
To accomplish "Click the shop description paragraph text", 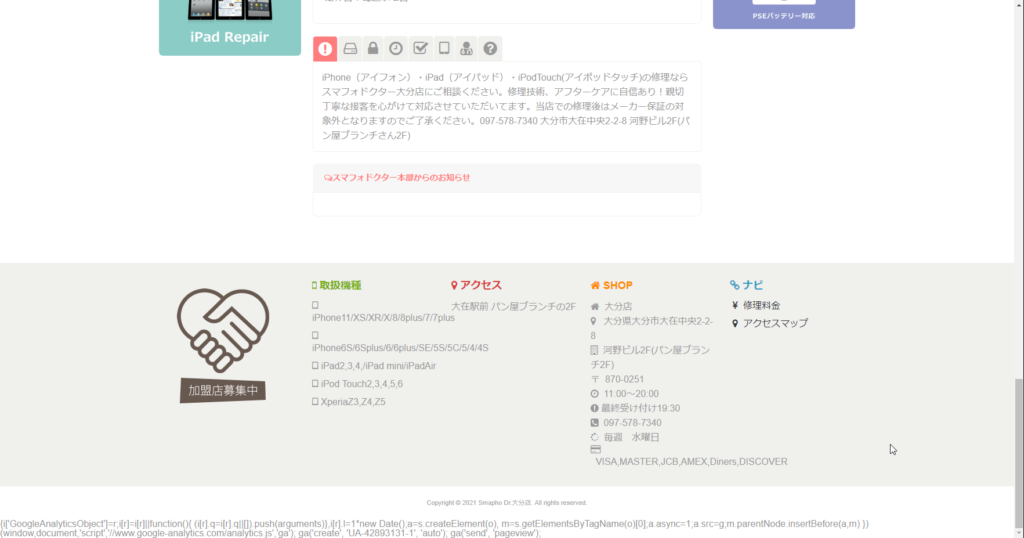I will [x=506, y=106].
